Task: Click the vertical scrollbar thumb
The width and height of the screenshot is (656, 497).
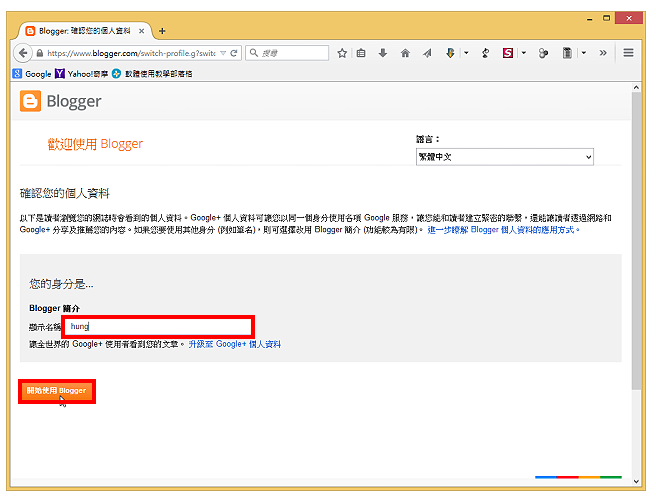Action: click(636, 241)
